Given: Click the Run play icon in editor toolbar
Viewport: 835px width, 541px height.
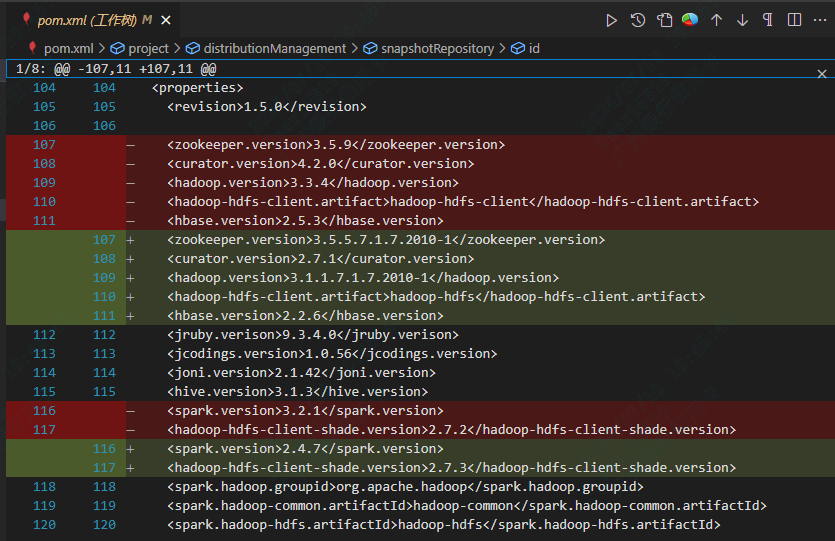Looking at the screenshot, I should (611, 21).
